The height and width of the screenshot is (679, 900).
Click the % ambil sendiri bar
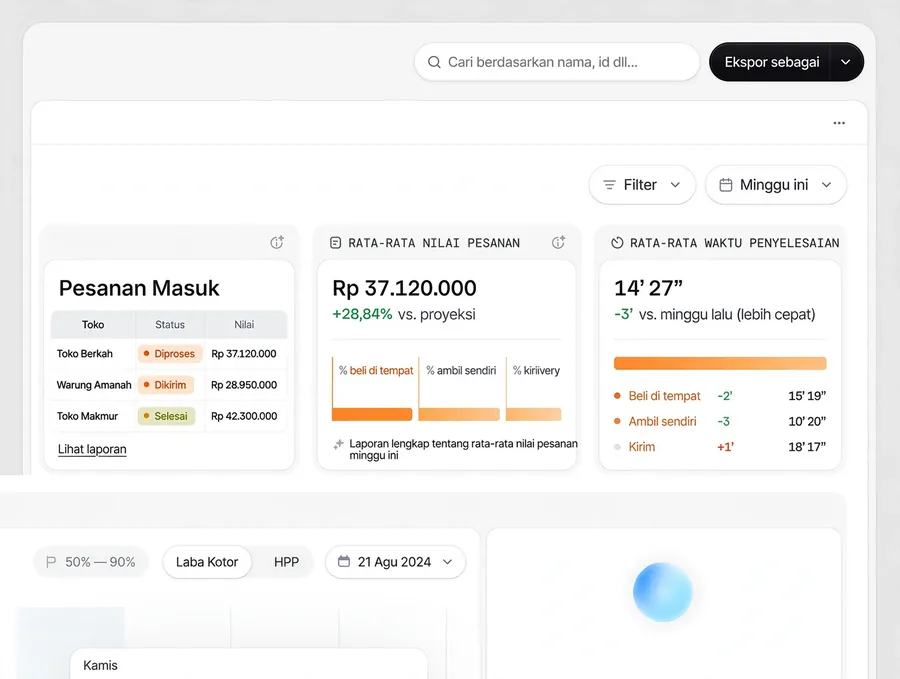(x=459, y=414)
